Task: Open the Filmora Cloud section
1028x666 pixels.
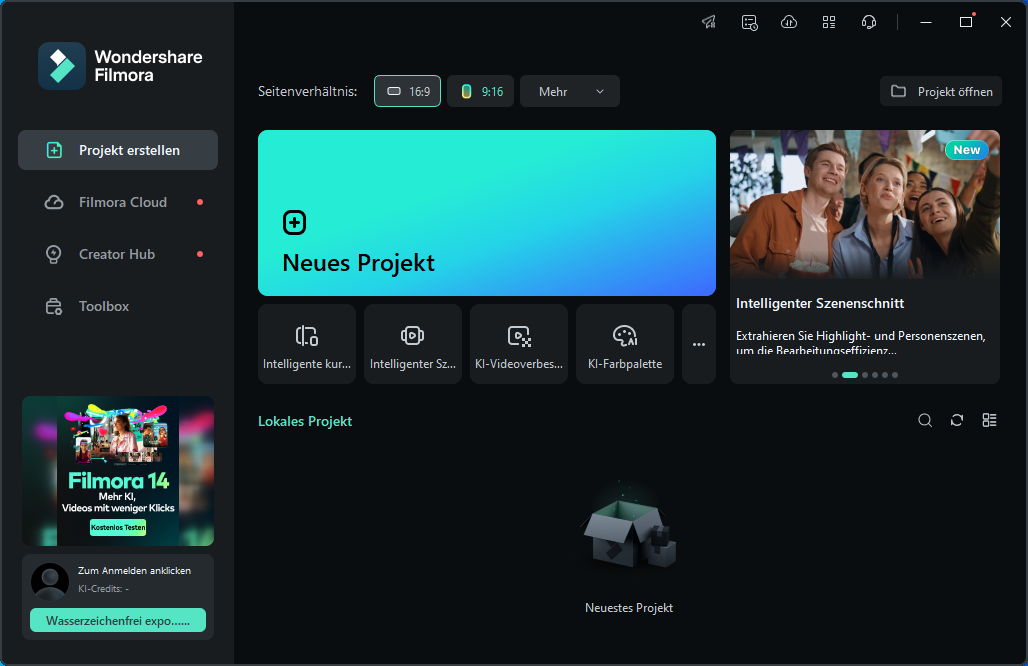Action: (122, 202)
